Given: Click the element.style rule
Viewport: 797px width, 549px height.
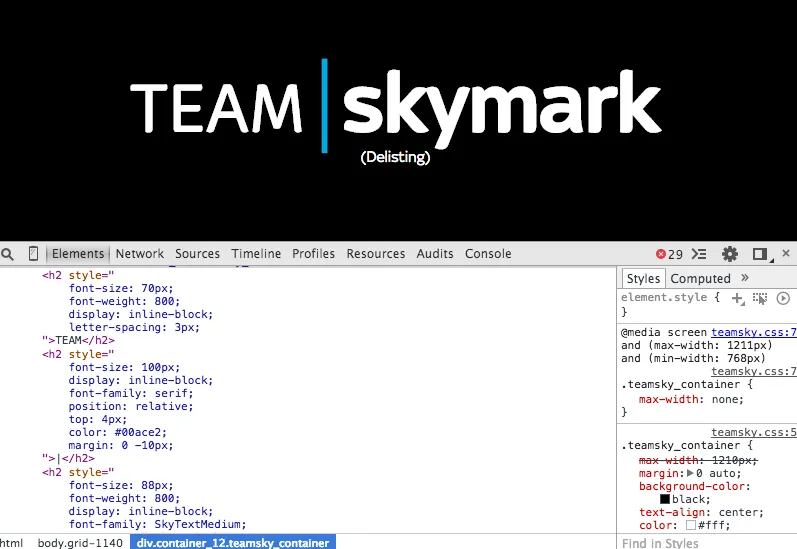Looking at the screenshot, I should [x=670, y=297].
